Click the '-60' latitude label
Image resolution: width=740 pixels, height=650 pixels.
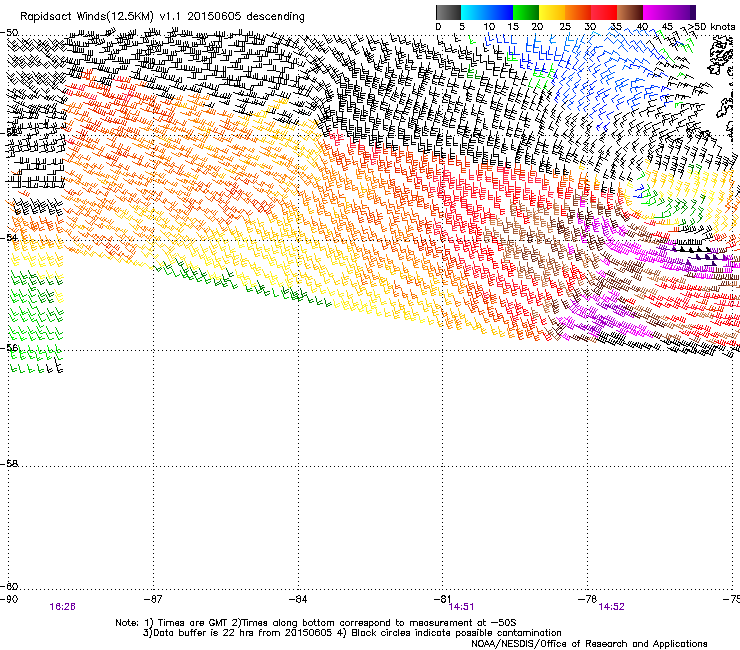pyautogui.click(x=9, y=586)
